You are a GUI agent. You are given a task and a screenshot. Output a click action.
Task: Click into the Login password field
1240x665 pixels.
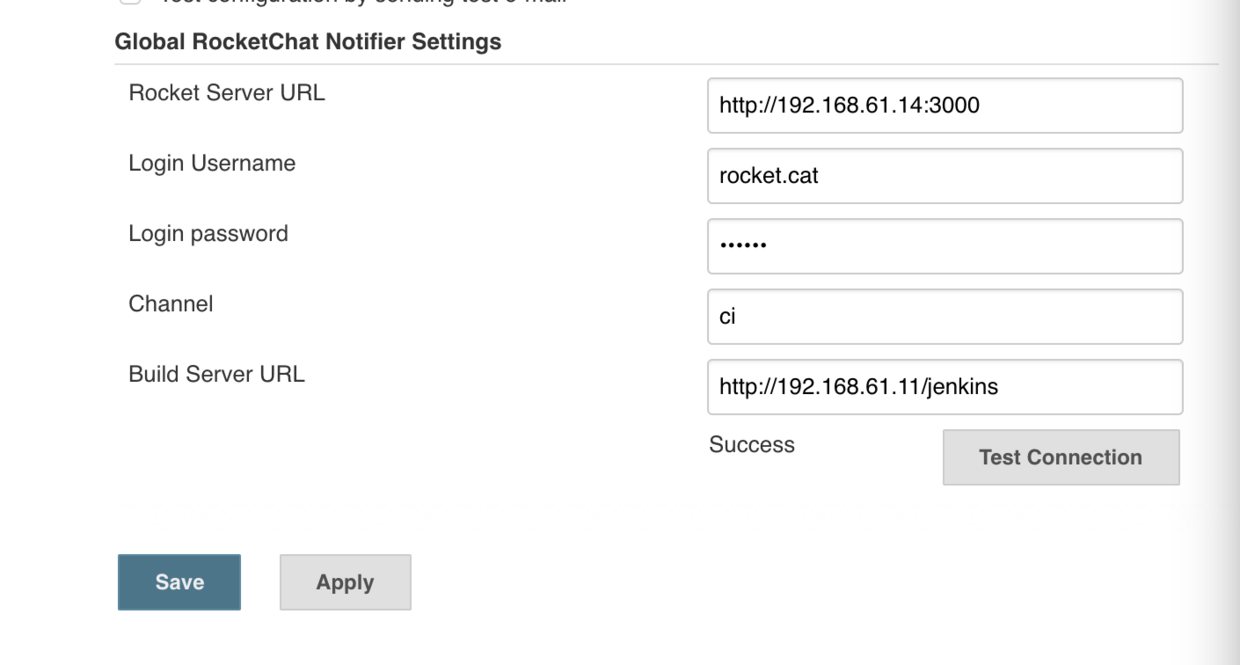coord(944,246)
